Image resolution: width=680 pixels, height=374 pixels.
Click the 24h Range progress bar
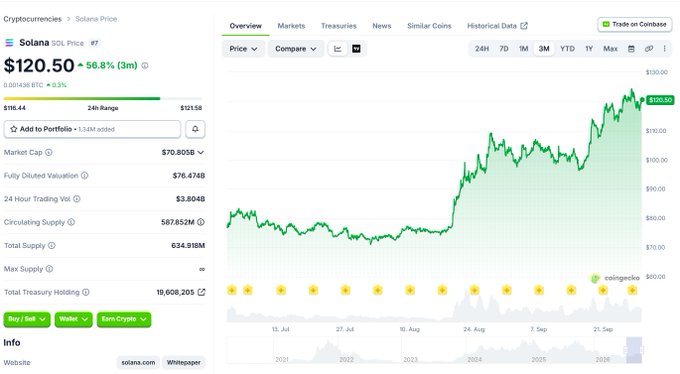103,98
